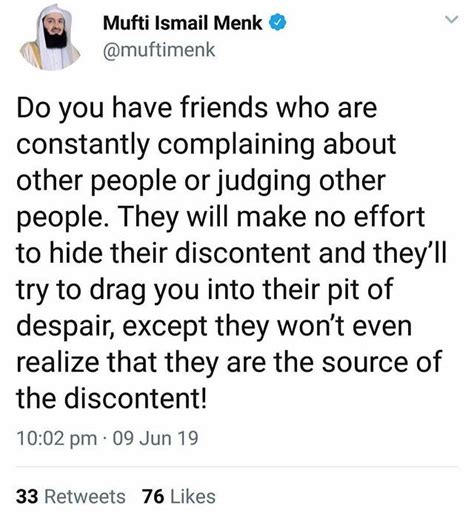
Task: Click the word Likes below the tweet
Action: click(193, 496)
